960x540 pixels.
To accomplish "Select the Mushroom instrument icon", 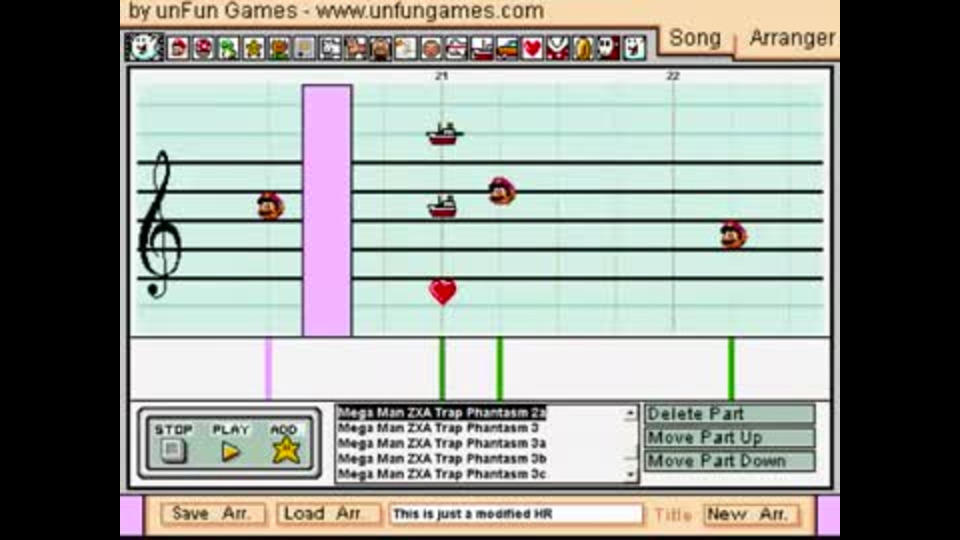I will click(x=203, y=48).
